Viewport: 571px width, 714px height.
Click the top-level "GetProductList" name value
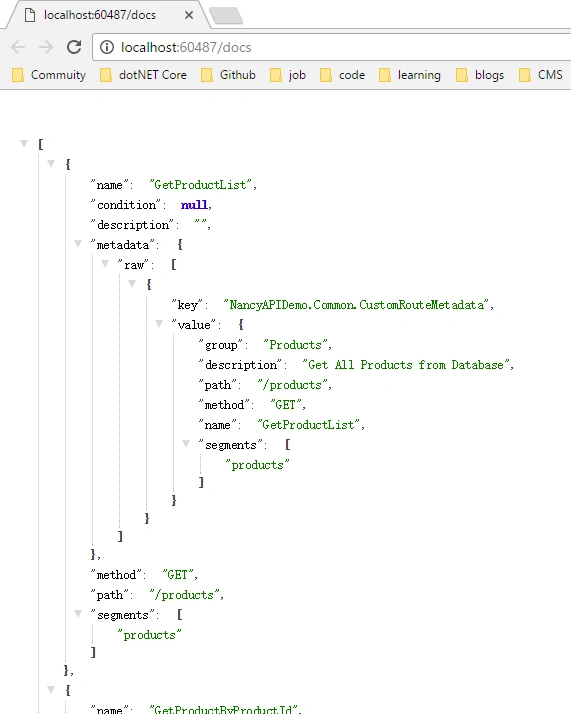click(x=203, y=185)
